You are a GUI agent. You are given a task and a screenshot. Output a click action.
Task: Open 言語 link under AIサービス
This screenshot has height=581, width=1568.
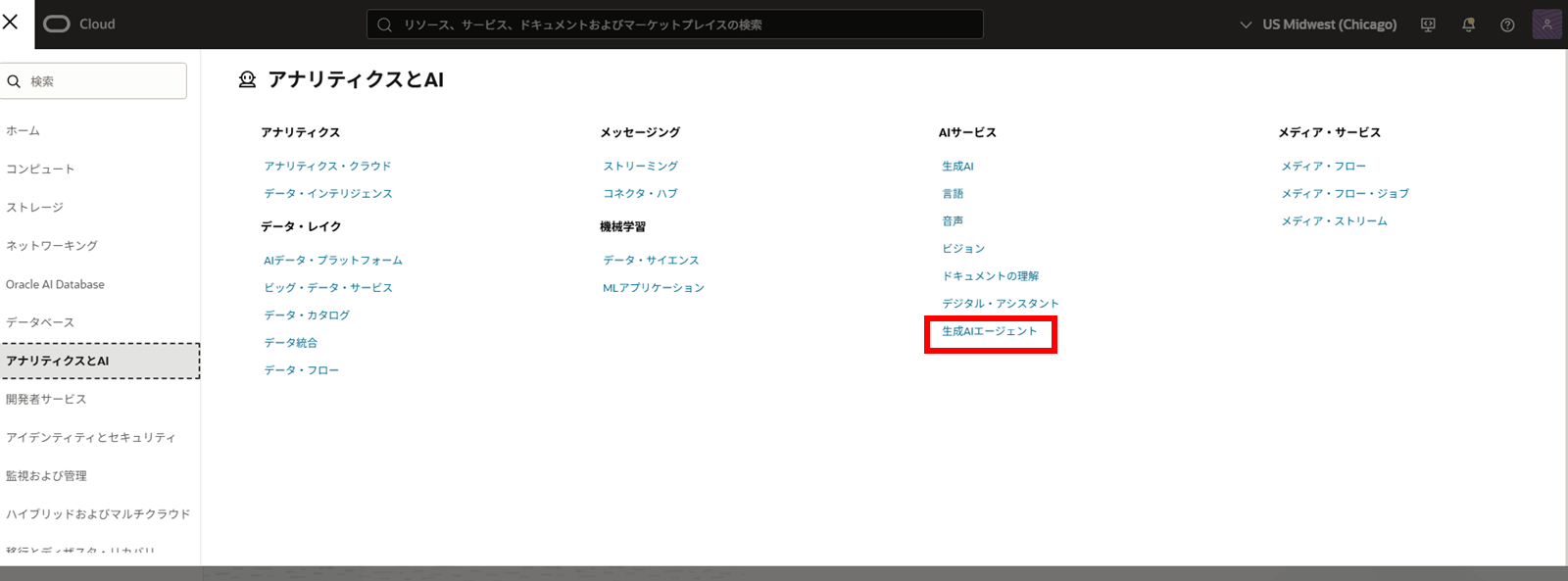[x=953, y=193]
